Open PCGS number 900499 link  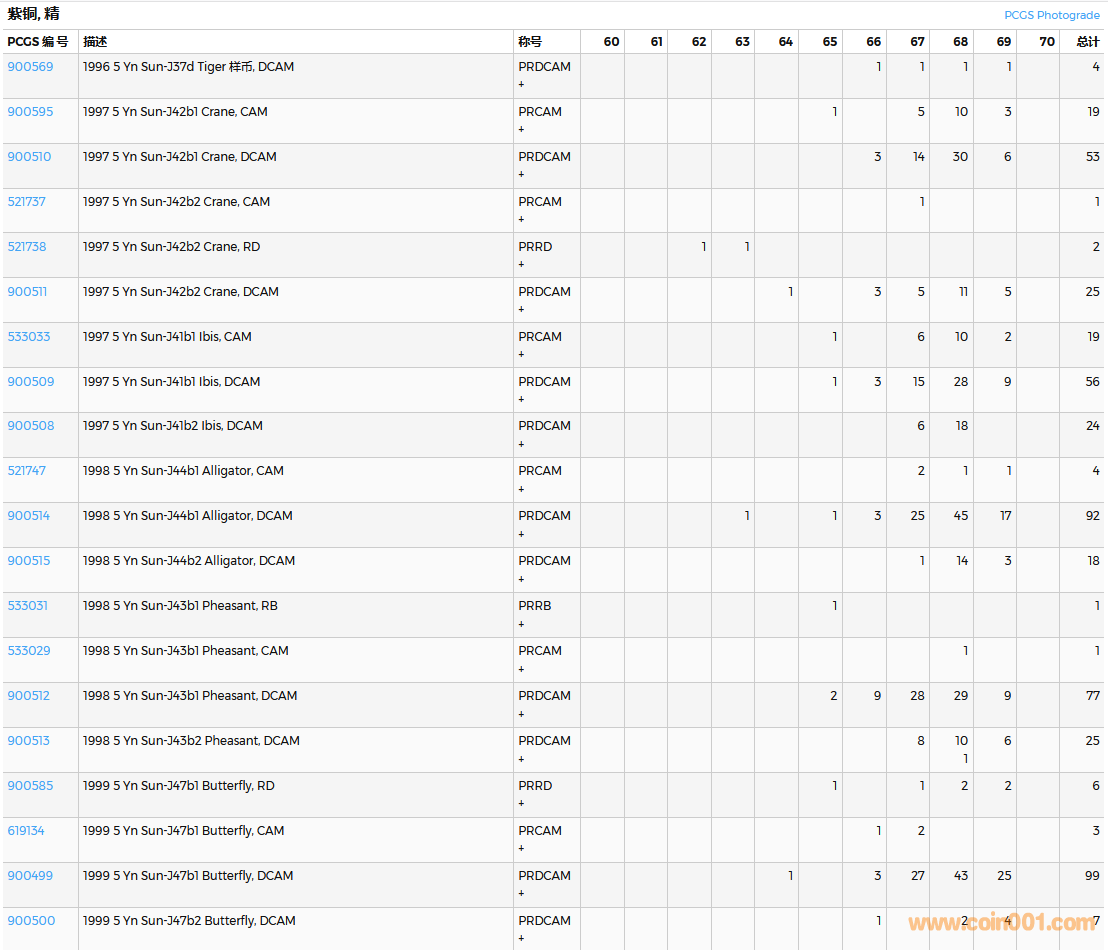click(x=30, y=876)
